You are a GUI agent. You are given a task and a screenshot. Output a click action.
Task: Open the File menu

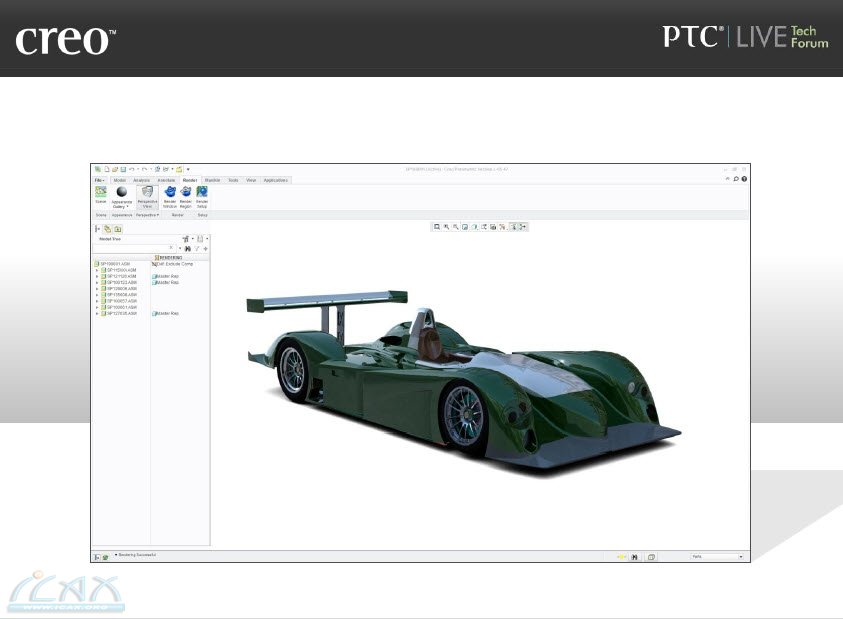coord(100,180)
